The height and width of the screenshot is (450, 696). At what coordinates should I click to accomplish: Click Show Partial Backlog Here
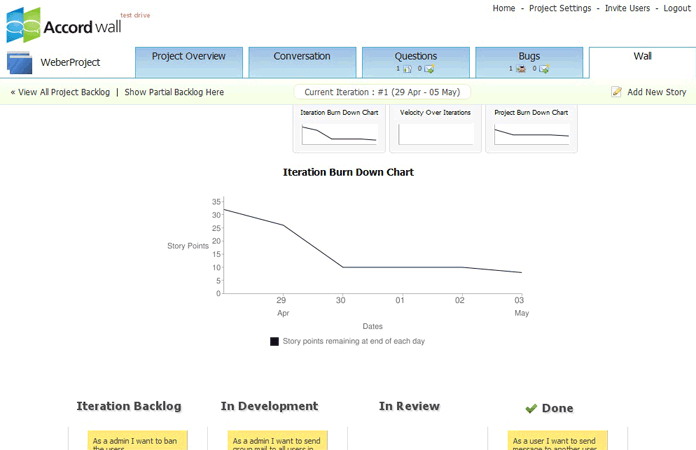(174, 92)
